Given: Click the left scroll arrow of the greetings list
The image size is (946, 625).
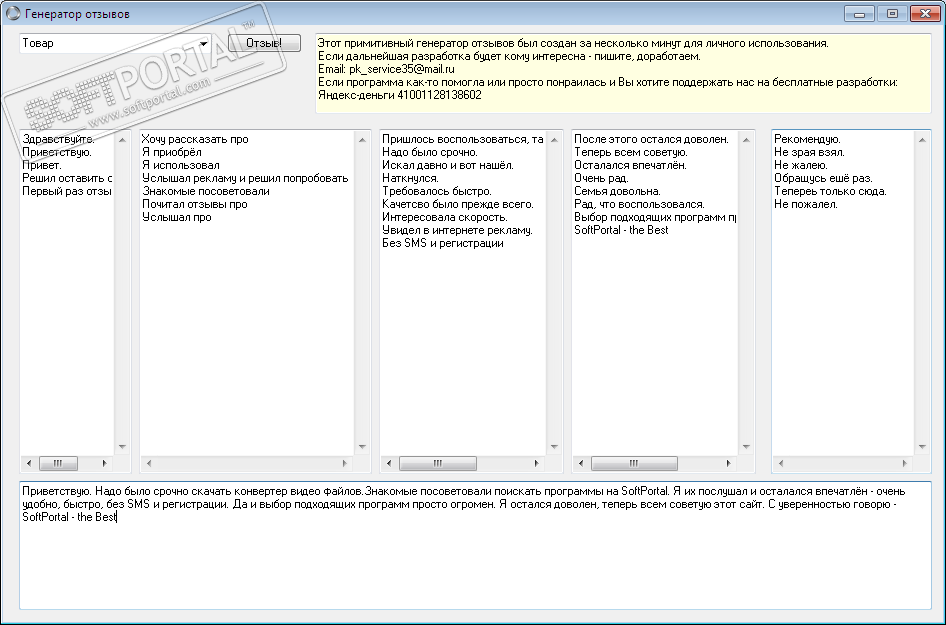Looking at the screenshot, I should point(29,463).
